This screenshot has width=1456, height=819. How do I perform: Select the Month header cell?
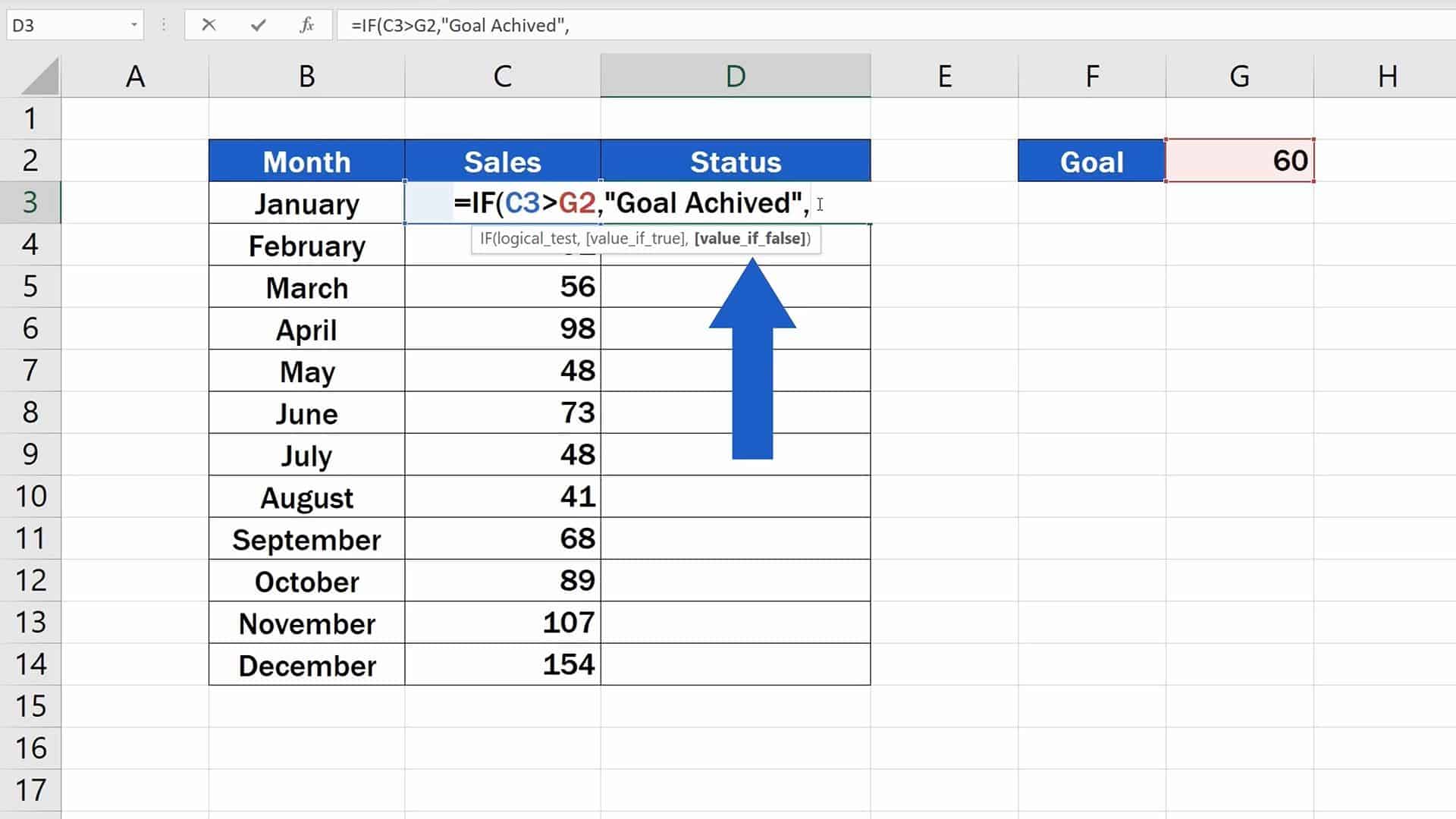point(306,160)
